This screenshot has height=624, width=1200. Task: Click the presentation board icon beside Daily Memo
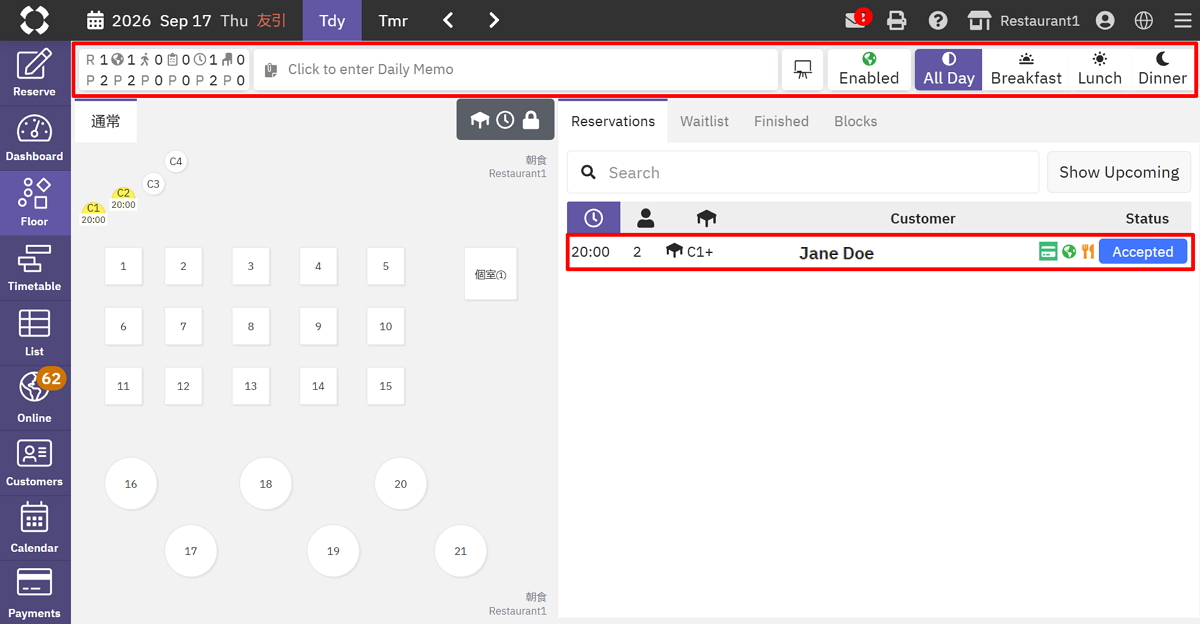[802, 70]
